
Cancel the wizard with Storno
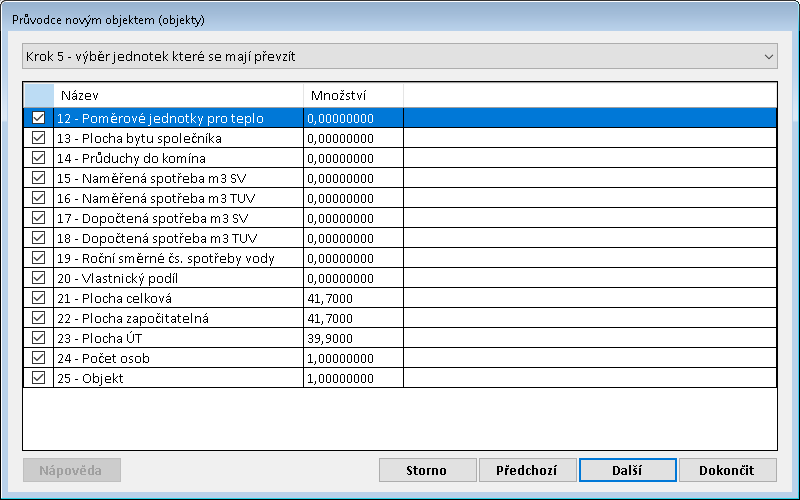[427, 470]
